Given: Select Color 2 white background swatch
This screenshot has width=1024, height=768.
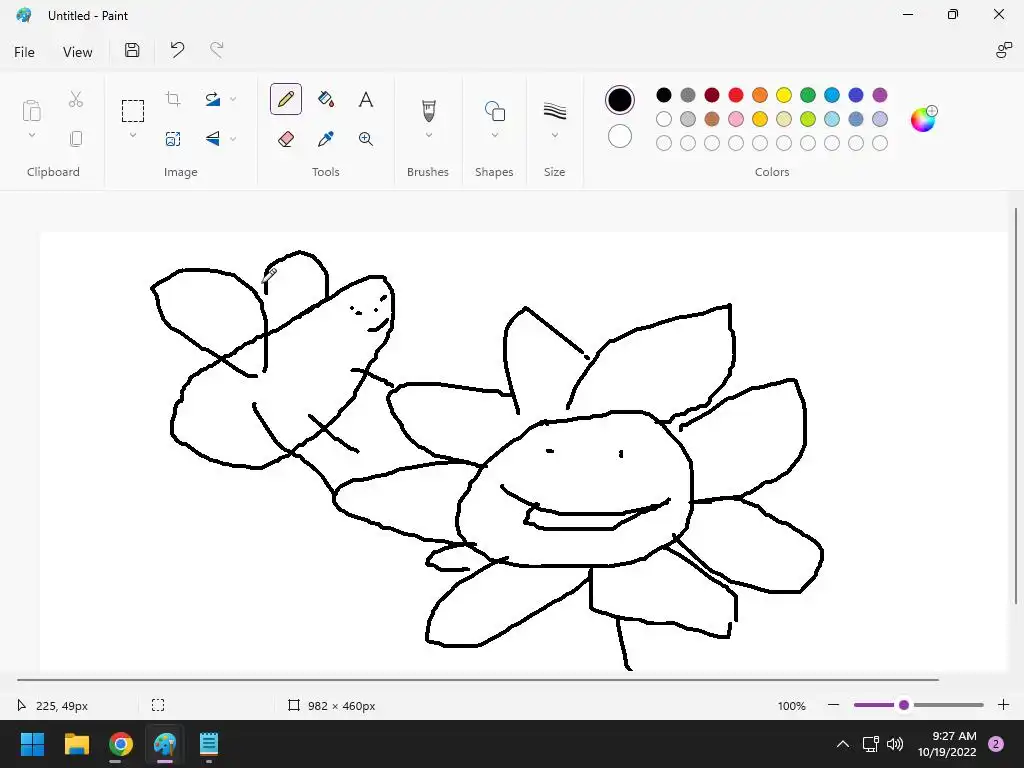Looking at the screenshot, I should click(x=620, y=136).
